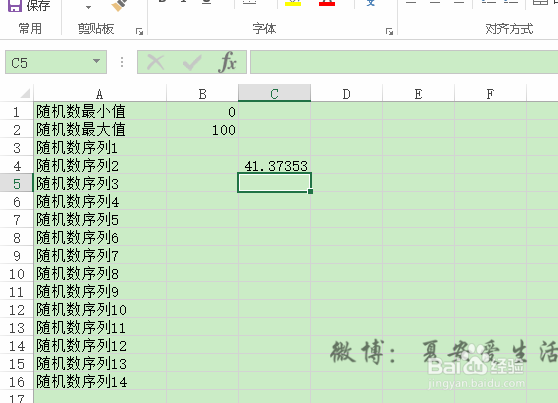558x403 pixels.
Task: Expand the Name Box dropdown arrow
Action: 96,61
